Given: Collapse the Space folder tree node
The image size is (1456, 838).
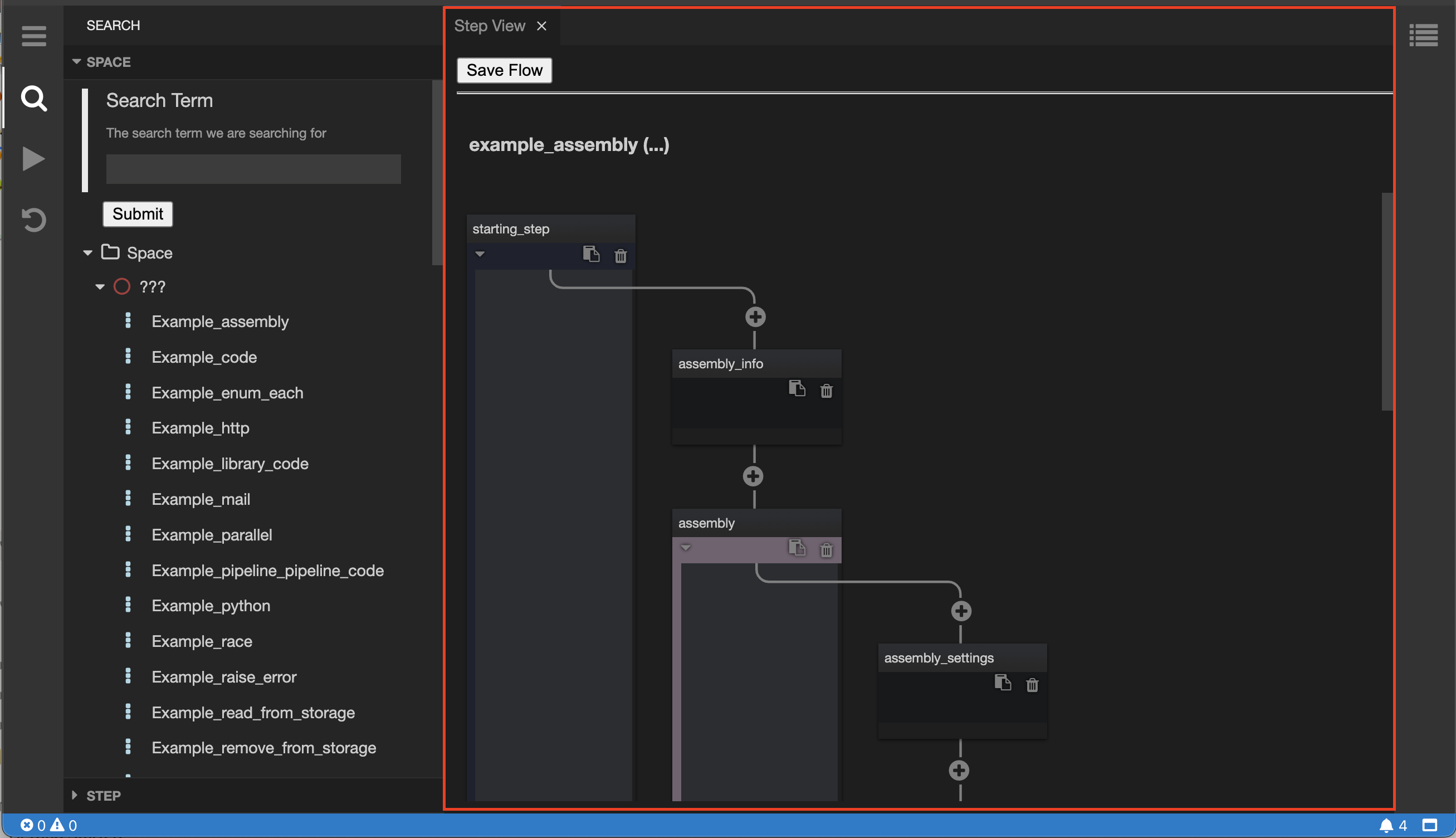Looking at the screenshot, I should coord(87,252).
